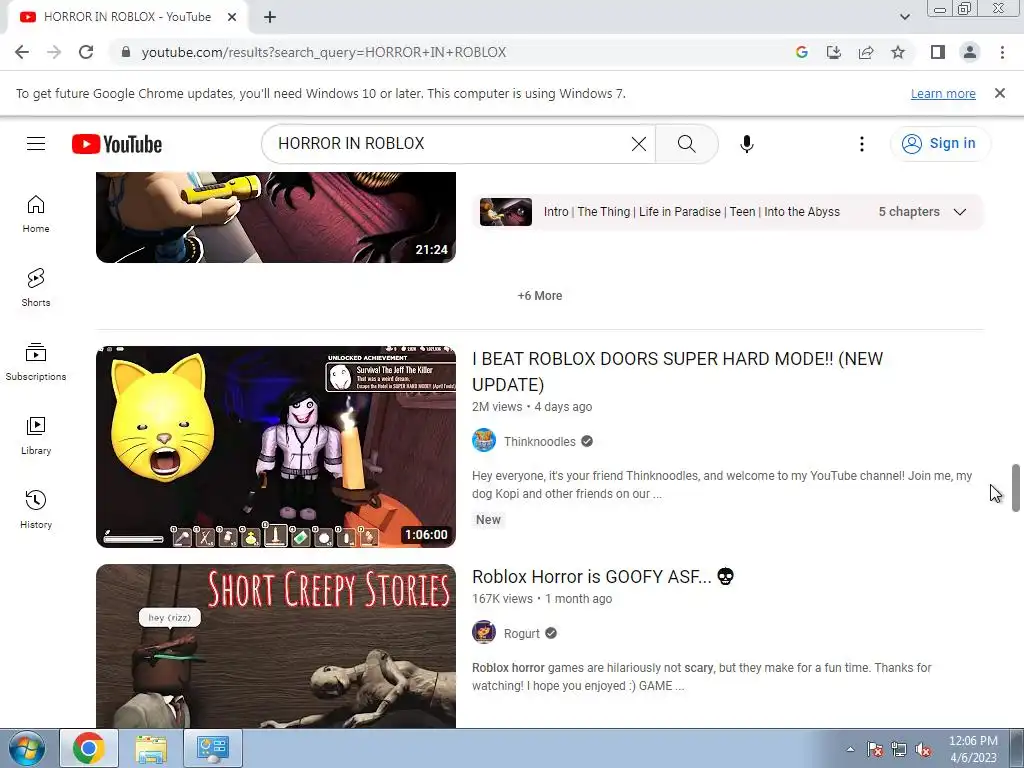Open the Windows Start button

27,748
